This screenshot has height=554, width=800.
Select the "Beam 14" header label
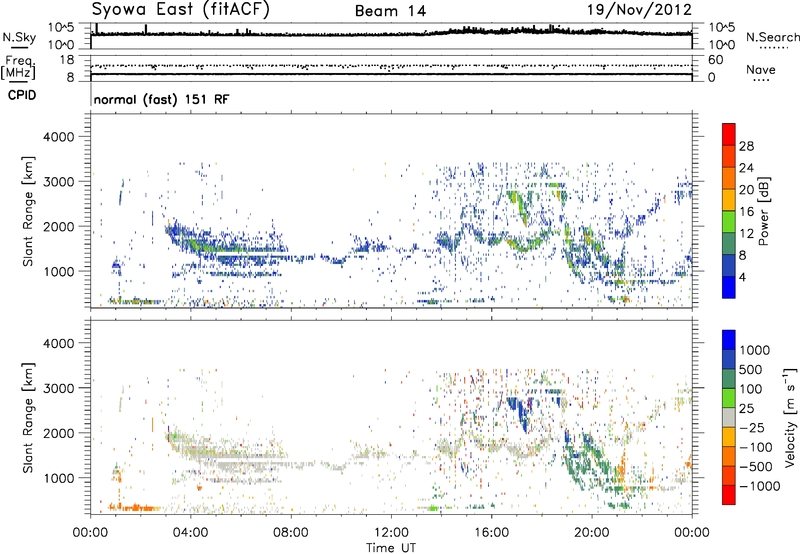390,11
